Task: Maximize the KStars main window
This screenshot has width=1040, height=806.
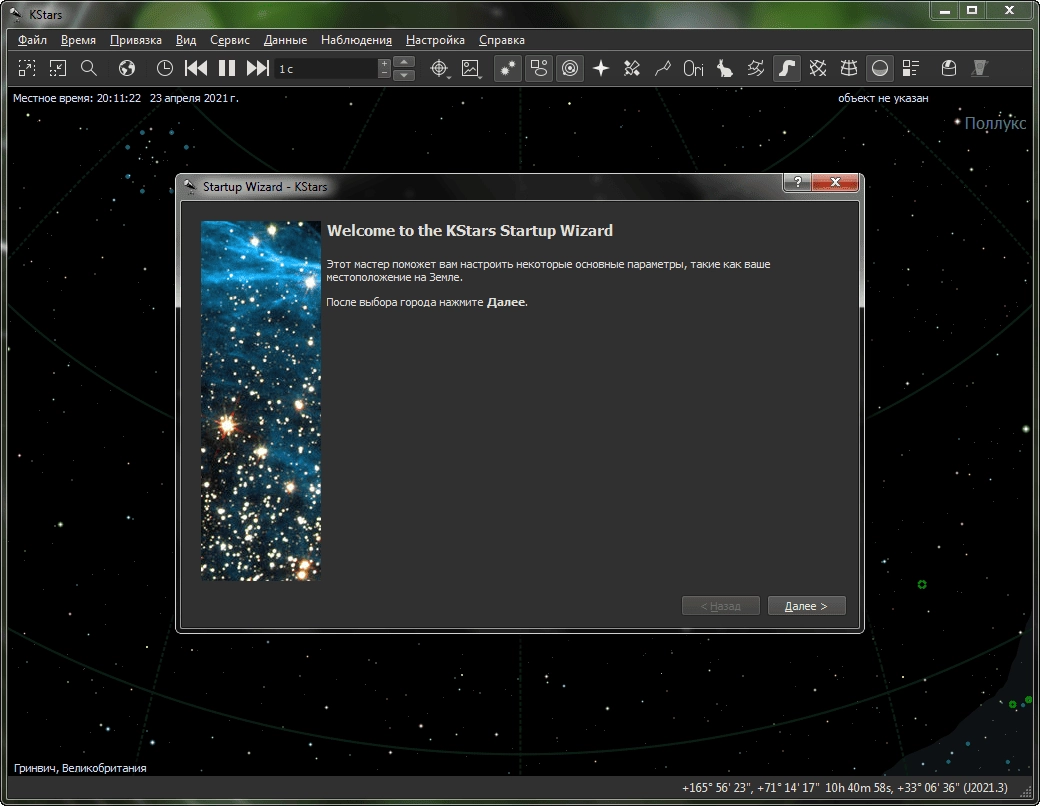Action: pos(972,11)
